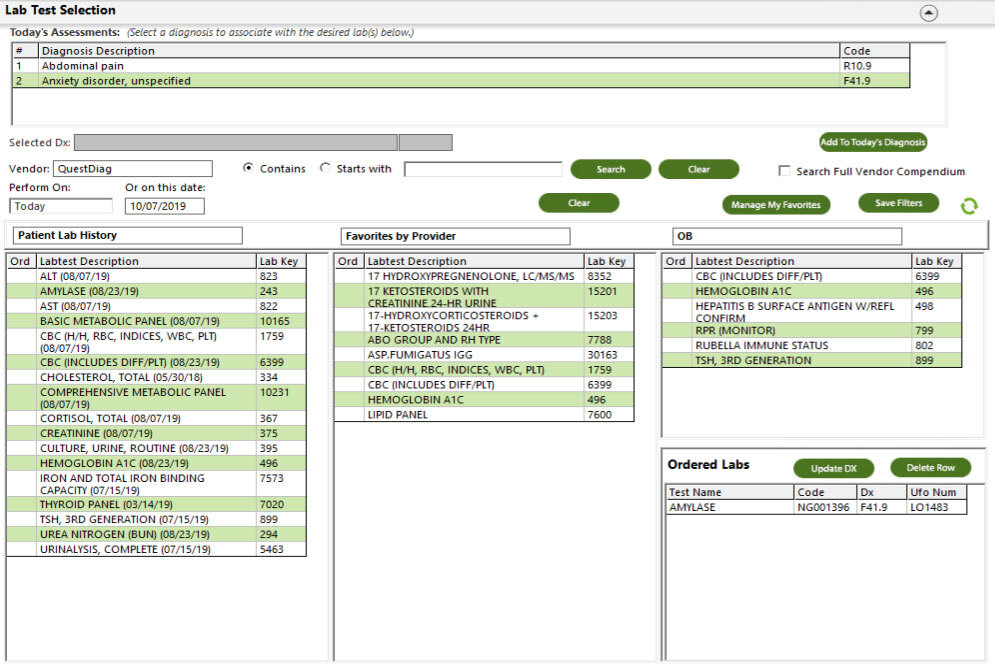Select UREA NITROGEN (BUN) (08/23/19)
The width and height of the screenshot is (995, 666).
tap(156, 534)
